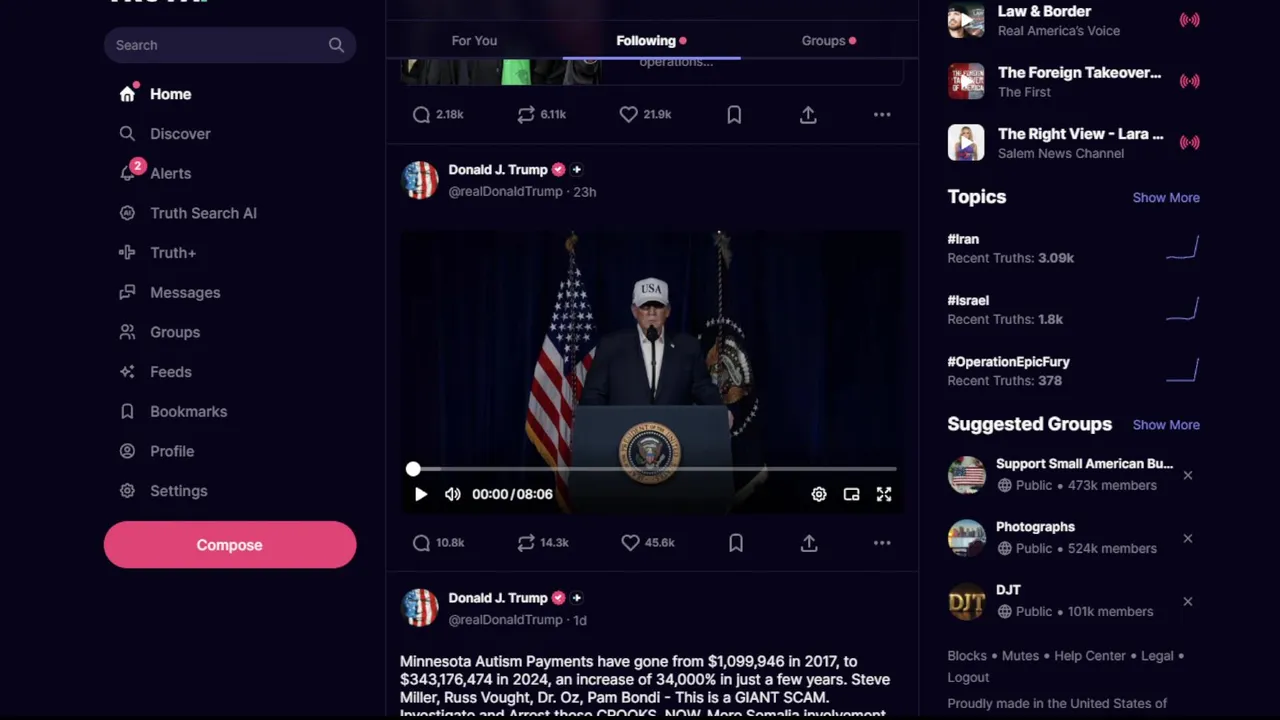The height and width of the screenshot is (720, 1280).
Task: Open Feeds in sidebar
Action: 155,372
